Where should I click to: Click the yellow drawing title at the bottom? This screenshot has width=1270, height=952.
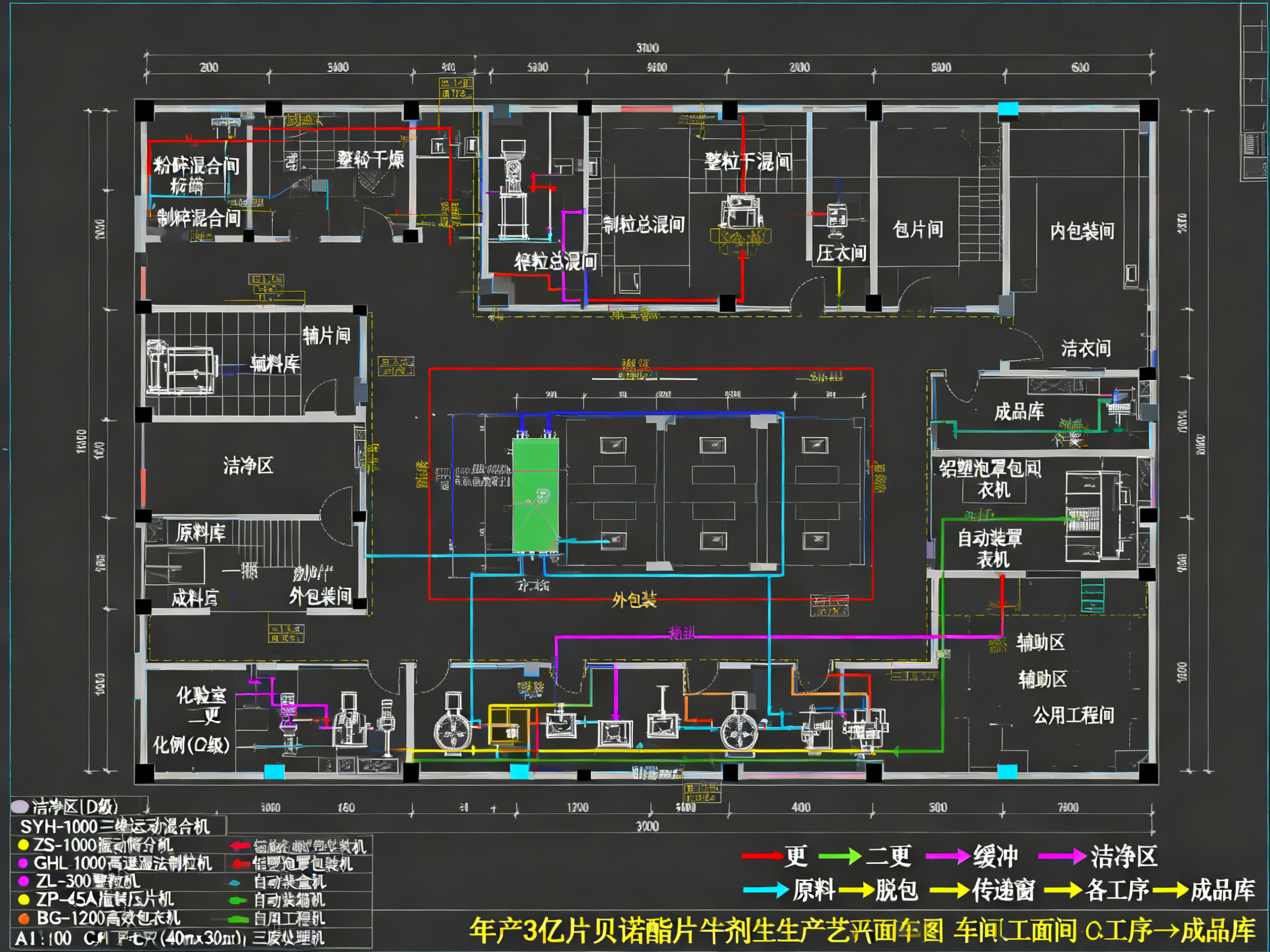pos(862,931)
